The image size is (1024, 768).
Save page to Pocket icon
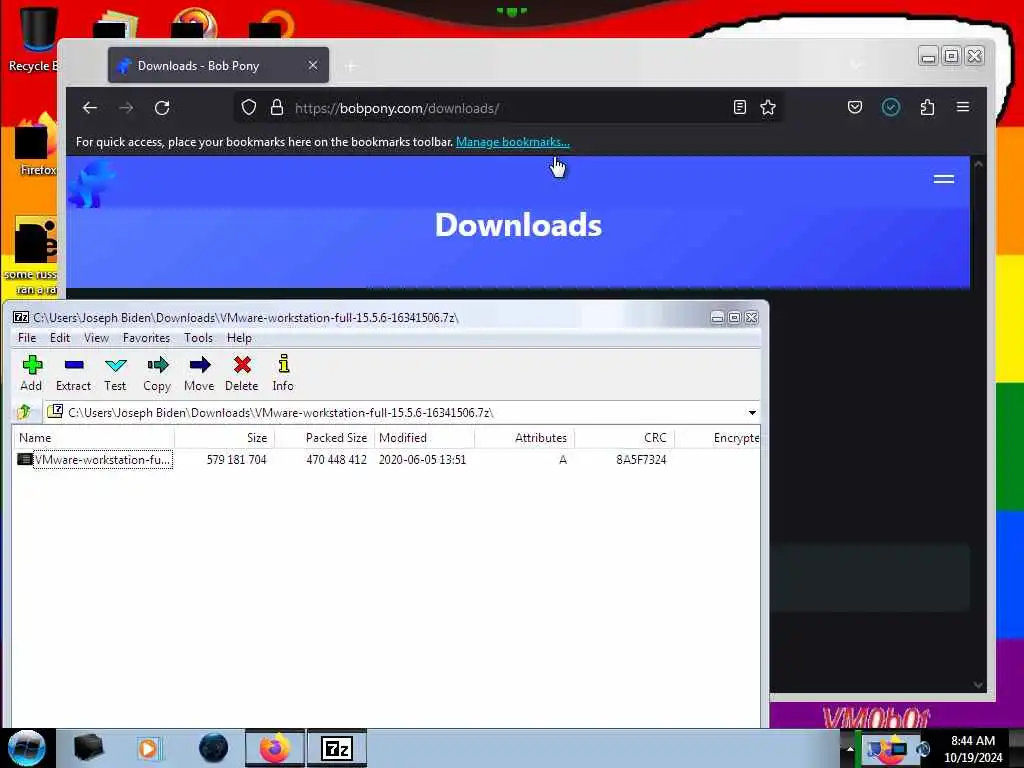pos(855,107)
